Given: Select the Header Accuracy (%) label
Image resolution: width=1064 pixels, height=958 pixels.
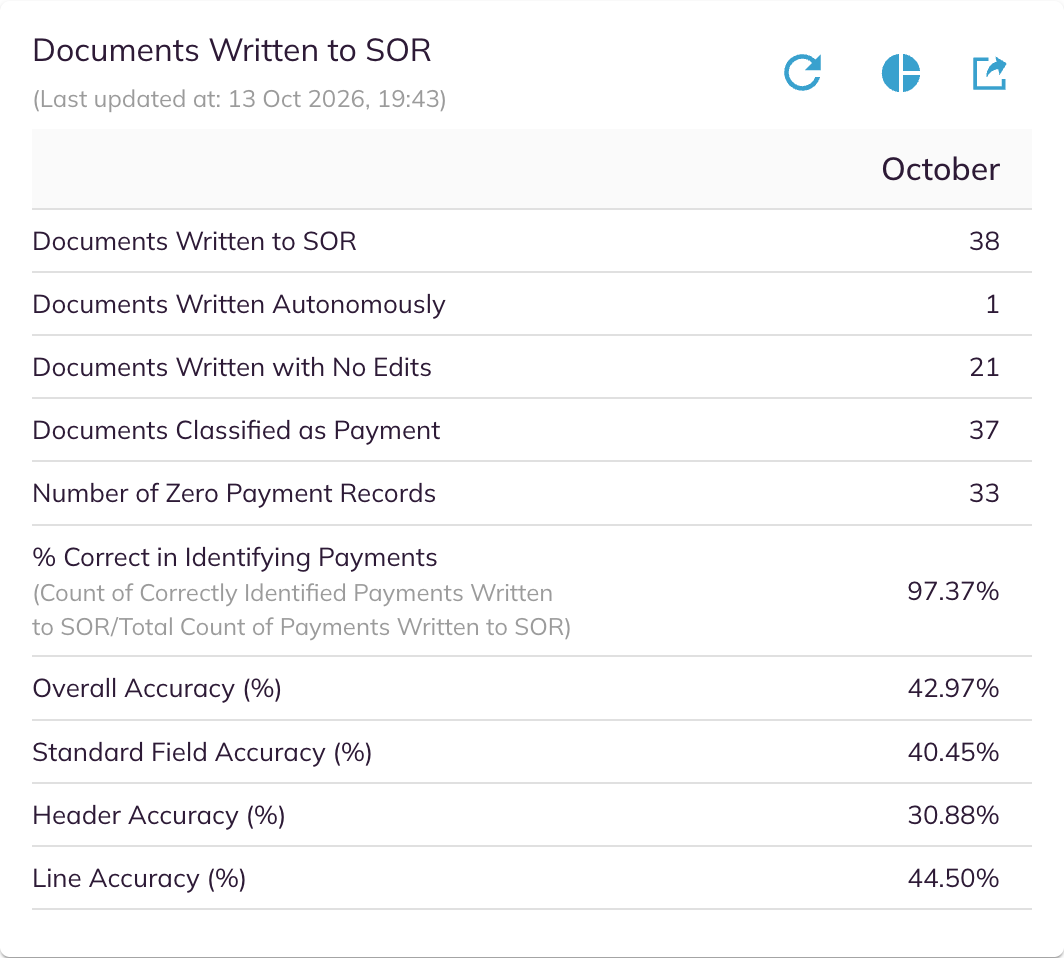Looking at the screenshot, I should pos(159,816).
